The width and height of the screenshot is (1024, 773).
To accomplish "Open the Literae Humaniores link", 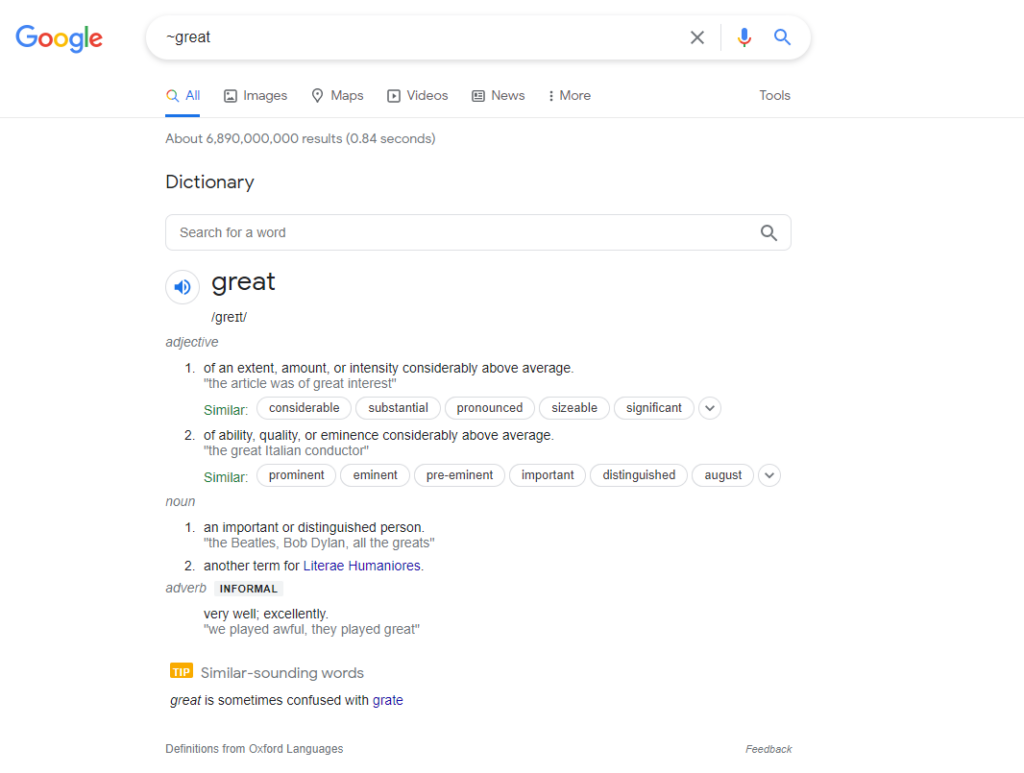I will click(361, 566).
